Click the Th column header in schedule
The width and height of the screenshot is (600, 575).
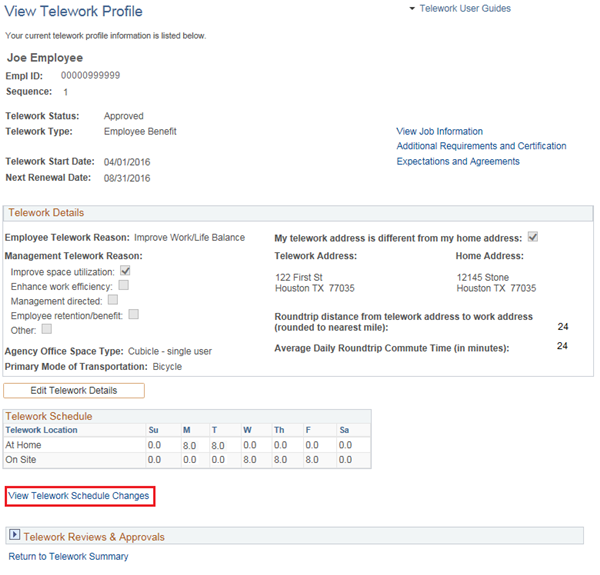pyautogui.click(x=280, y=430)
